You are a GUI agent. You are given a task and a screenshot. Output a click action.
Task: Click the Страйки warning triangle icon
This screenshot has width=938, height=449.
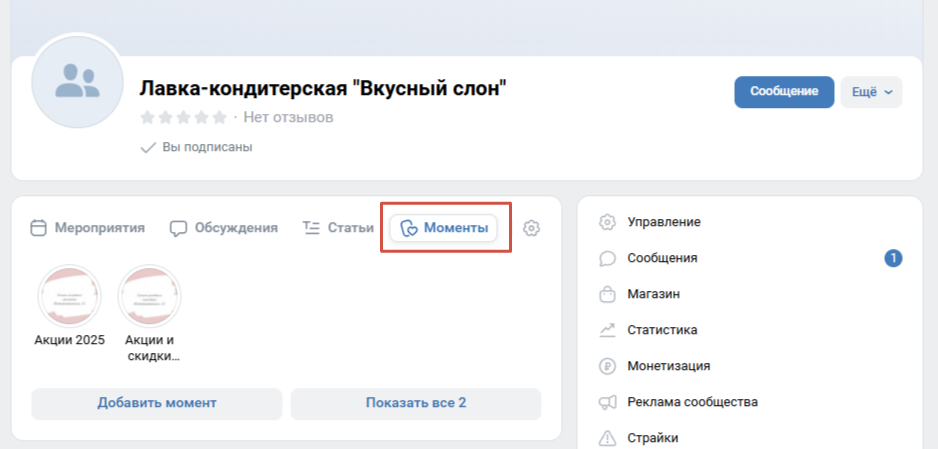coord(607,438)
